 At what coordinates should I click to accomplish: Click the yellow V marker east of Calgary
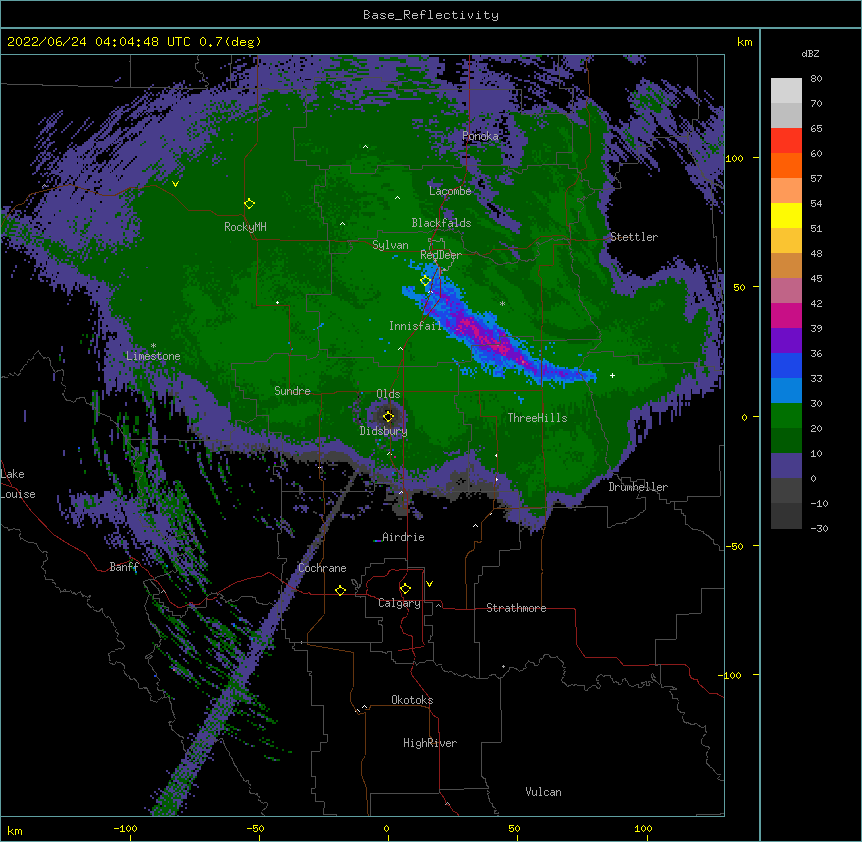[429, 584]
